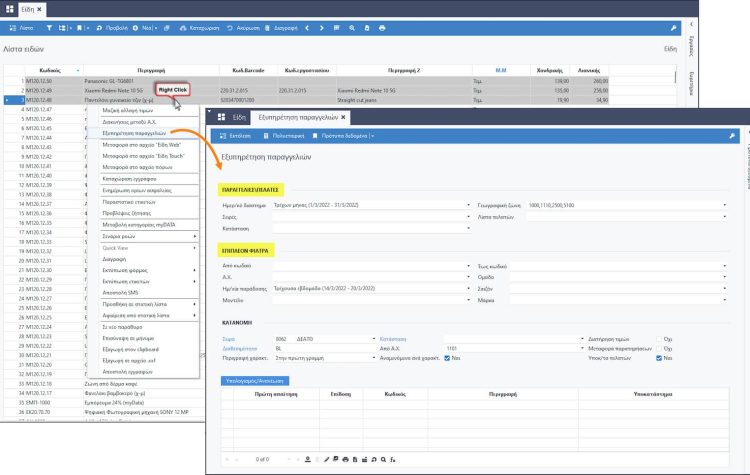This screenshot has width=750, height=475.
Task: Toggle the Υποκ/τα πελατών checkbox
Action: [x=658, y=357]
